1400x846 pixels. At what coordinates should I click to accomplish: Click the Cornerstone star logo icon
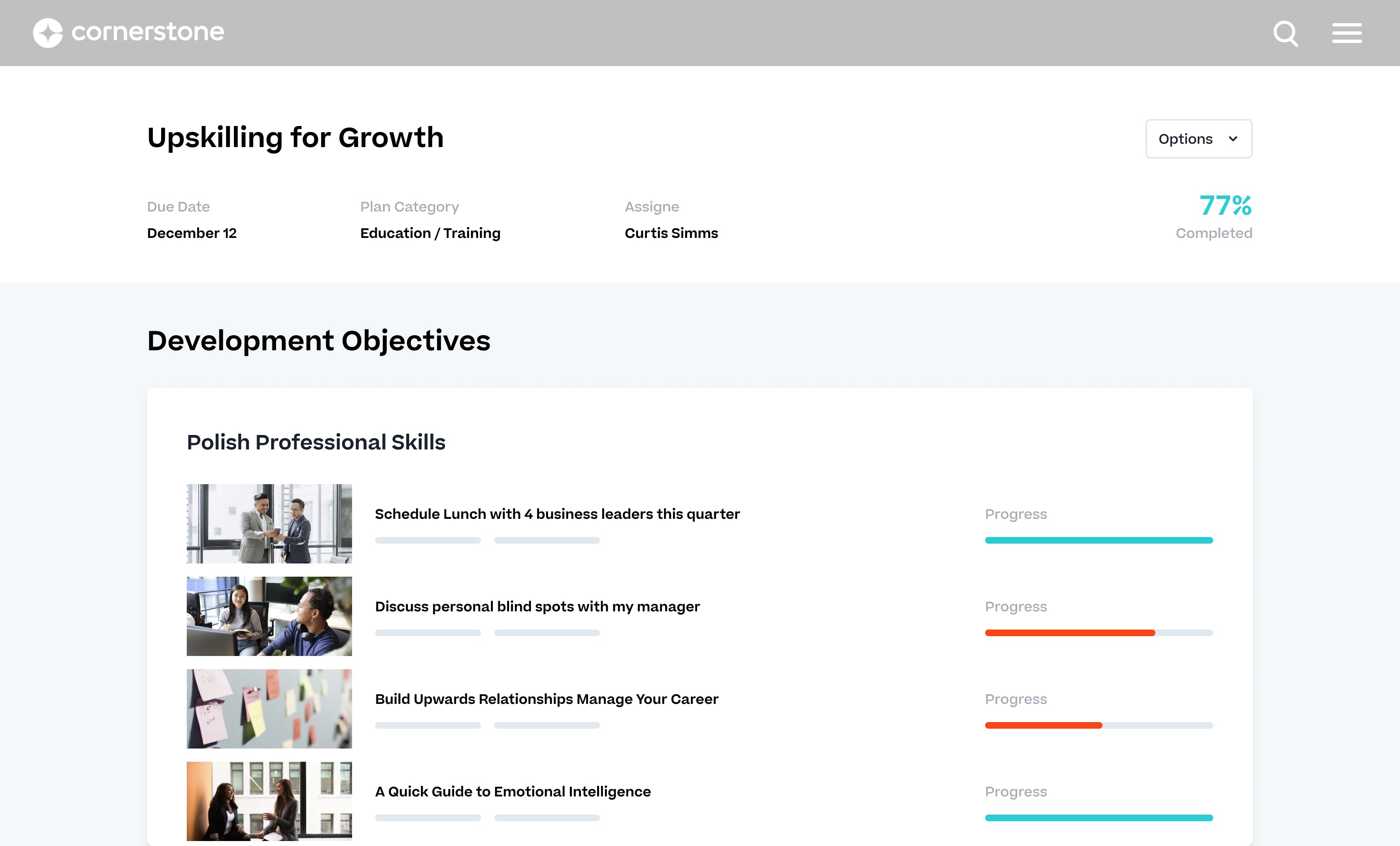coord(48,33)
